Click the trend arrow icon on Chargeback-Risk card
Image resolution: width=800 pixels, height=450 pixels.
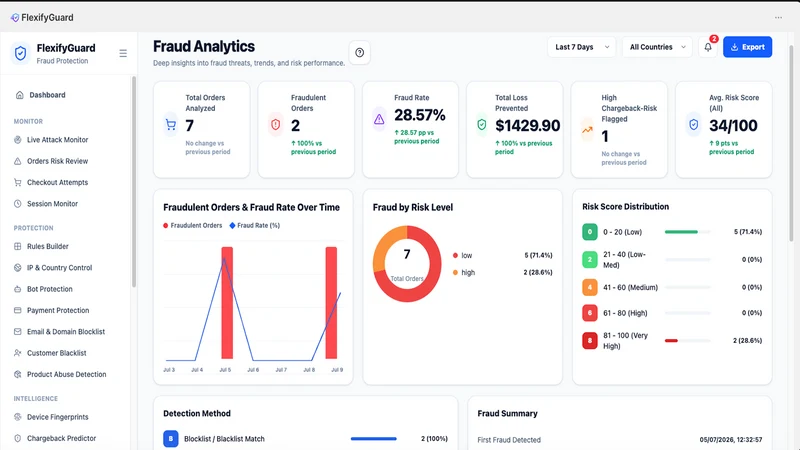(x=587, y=130)
